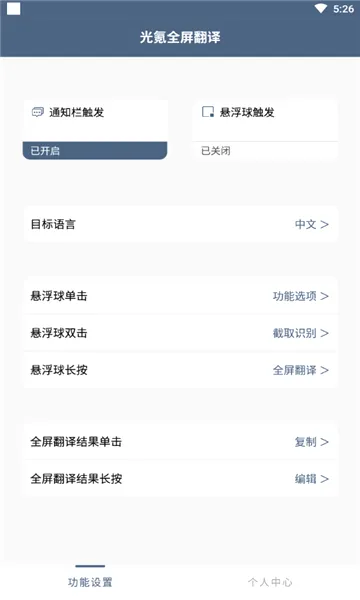Tap the floating ball trigger square icon

click(208, 112)
